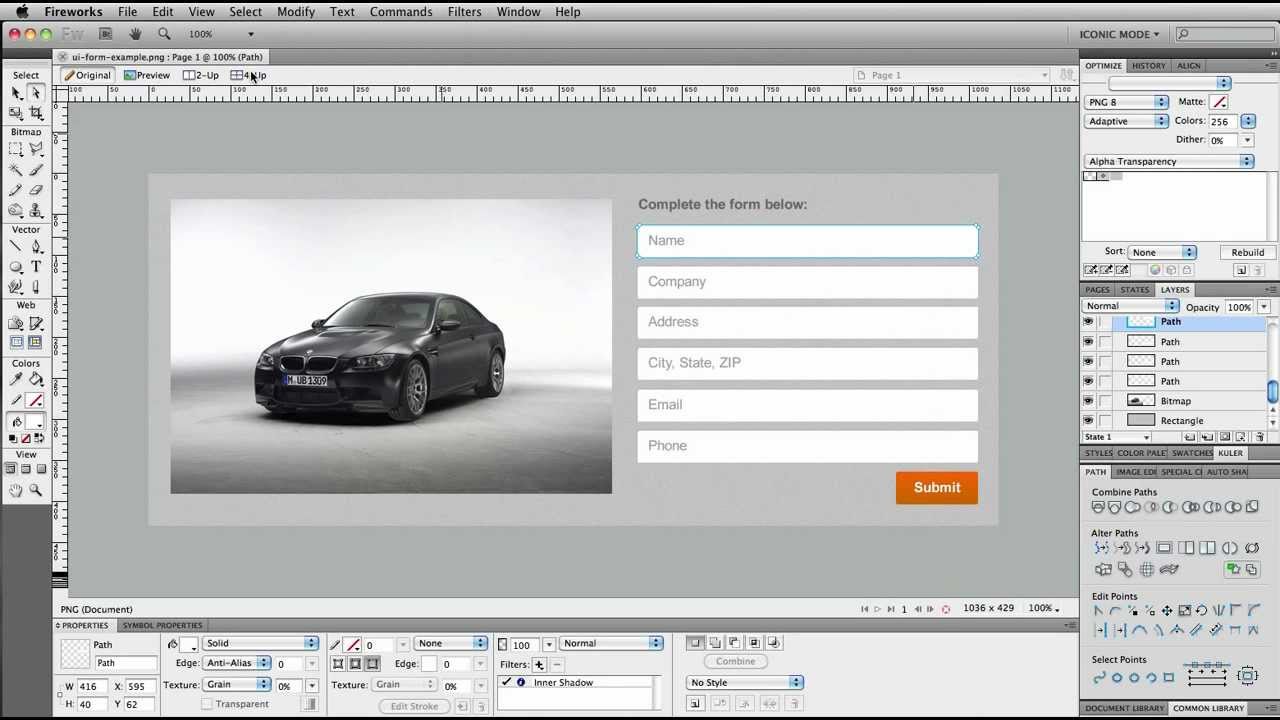Image resolution: width=1280 pixels, height=720 pixels.
Task: Select the Pencil tool
Action: pos(16,190)
